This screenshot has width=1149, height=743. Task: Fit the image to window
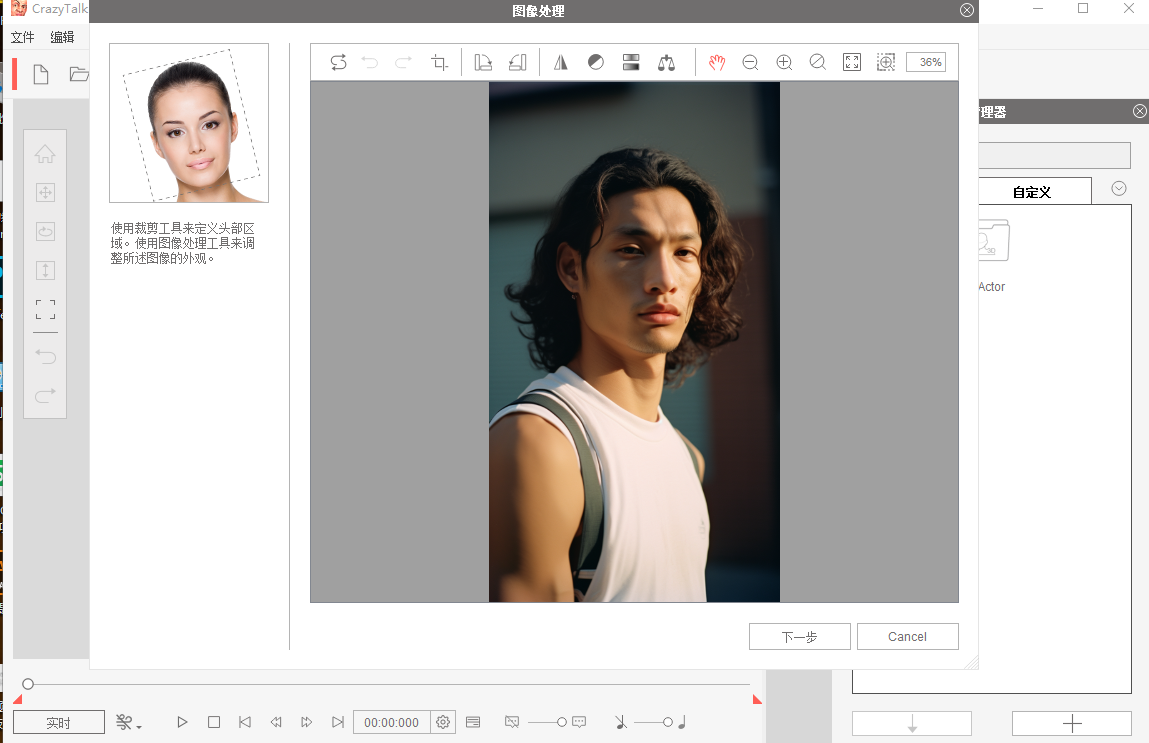(x=852, y=63)
